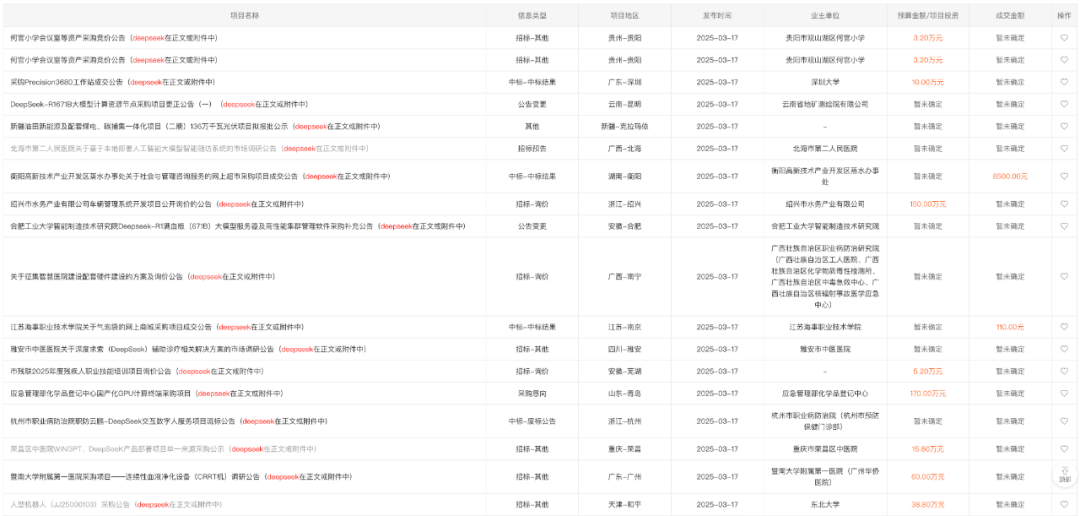Click the 项目地区 column header
The width and height of the screenshot is (1080, 516).
[624, 15]
